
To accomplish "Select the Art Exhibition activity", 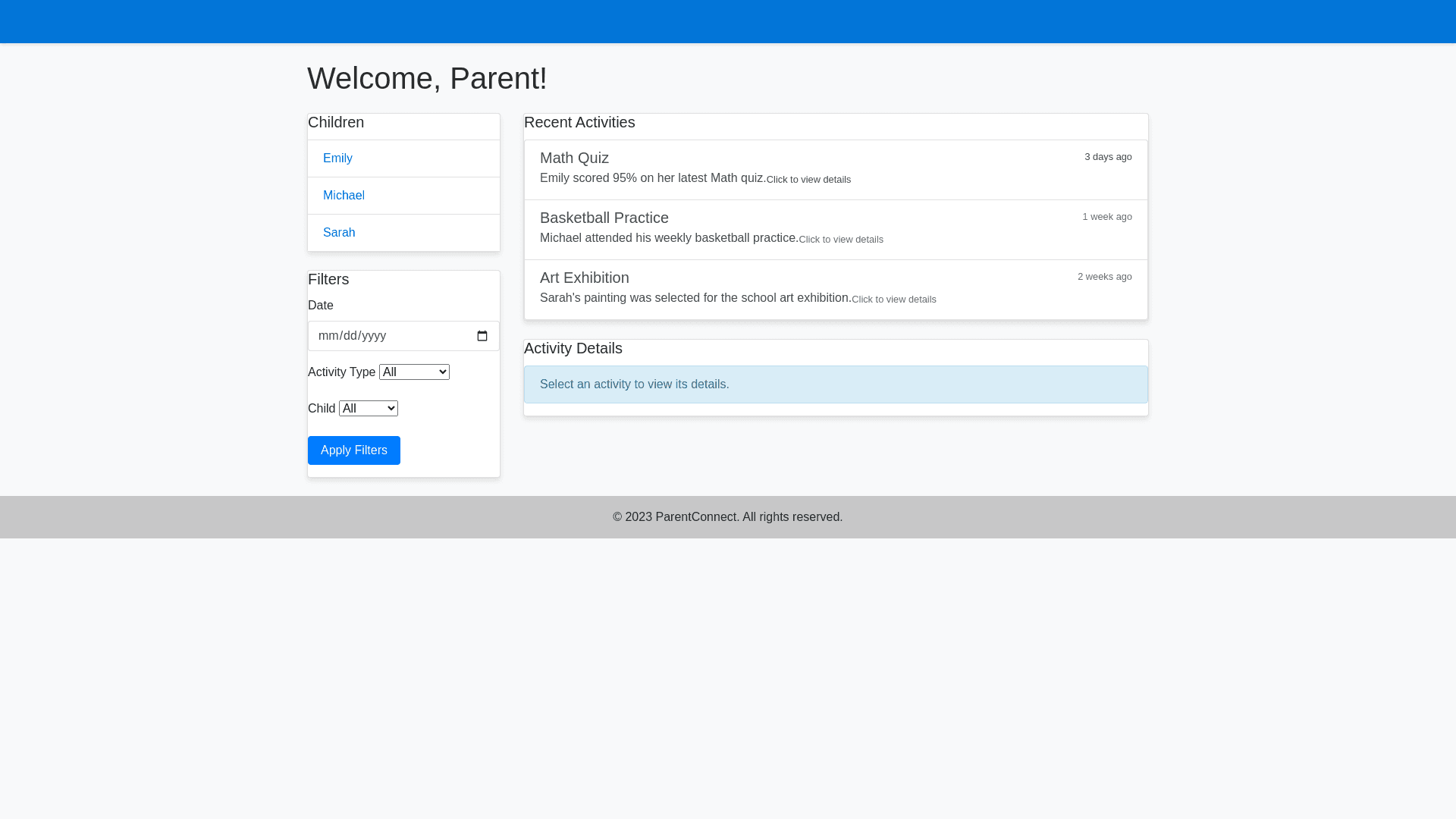I will pos(585,278).
